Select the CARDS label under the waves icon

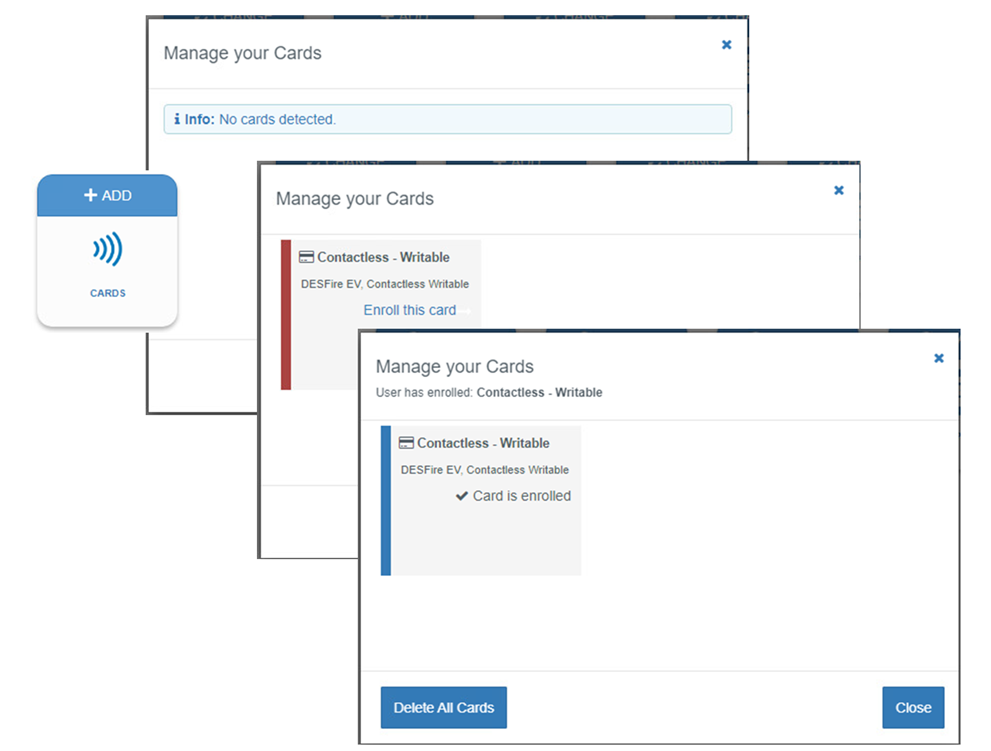pos(107,294)
